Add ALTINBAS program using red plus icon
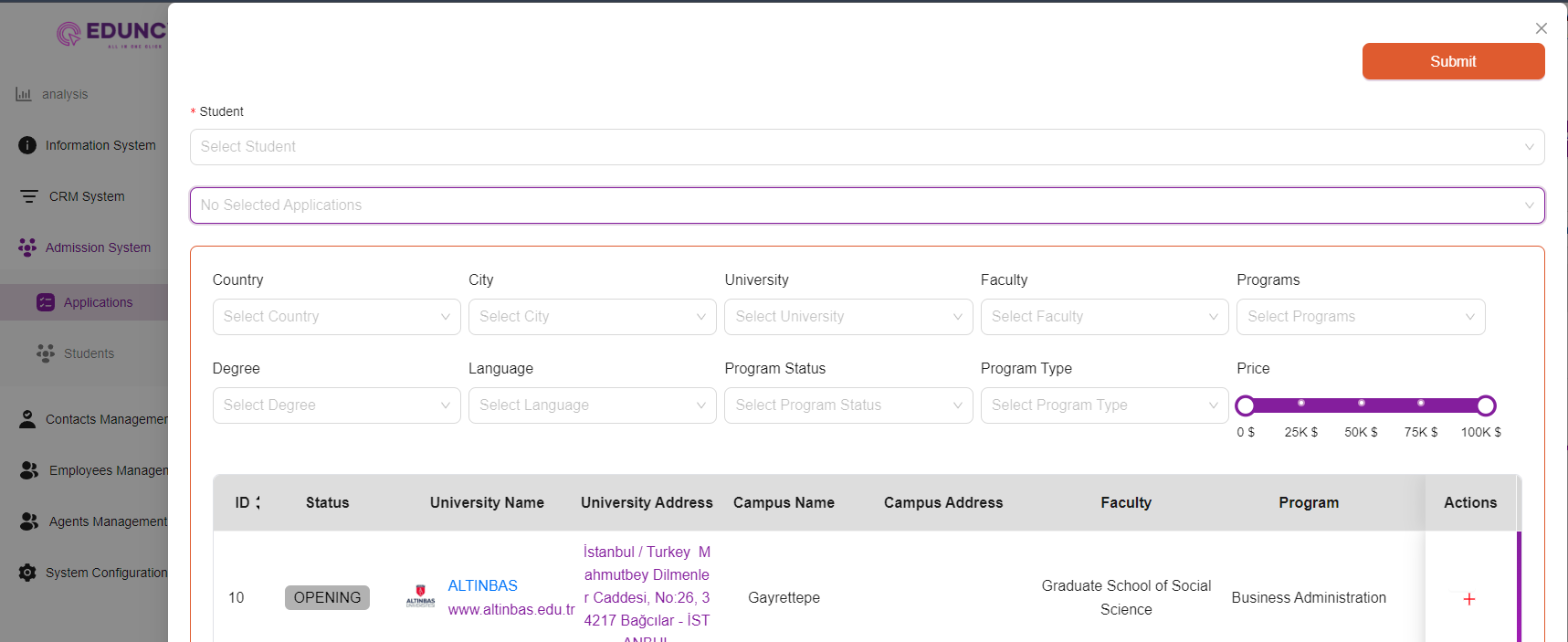 pyautogui.click(x=1468, y=599)
